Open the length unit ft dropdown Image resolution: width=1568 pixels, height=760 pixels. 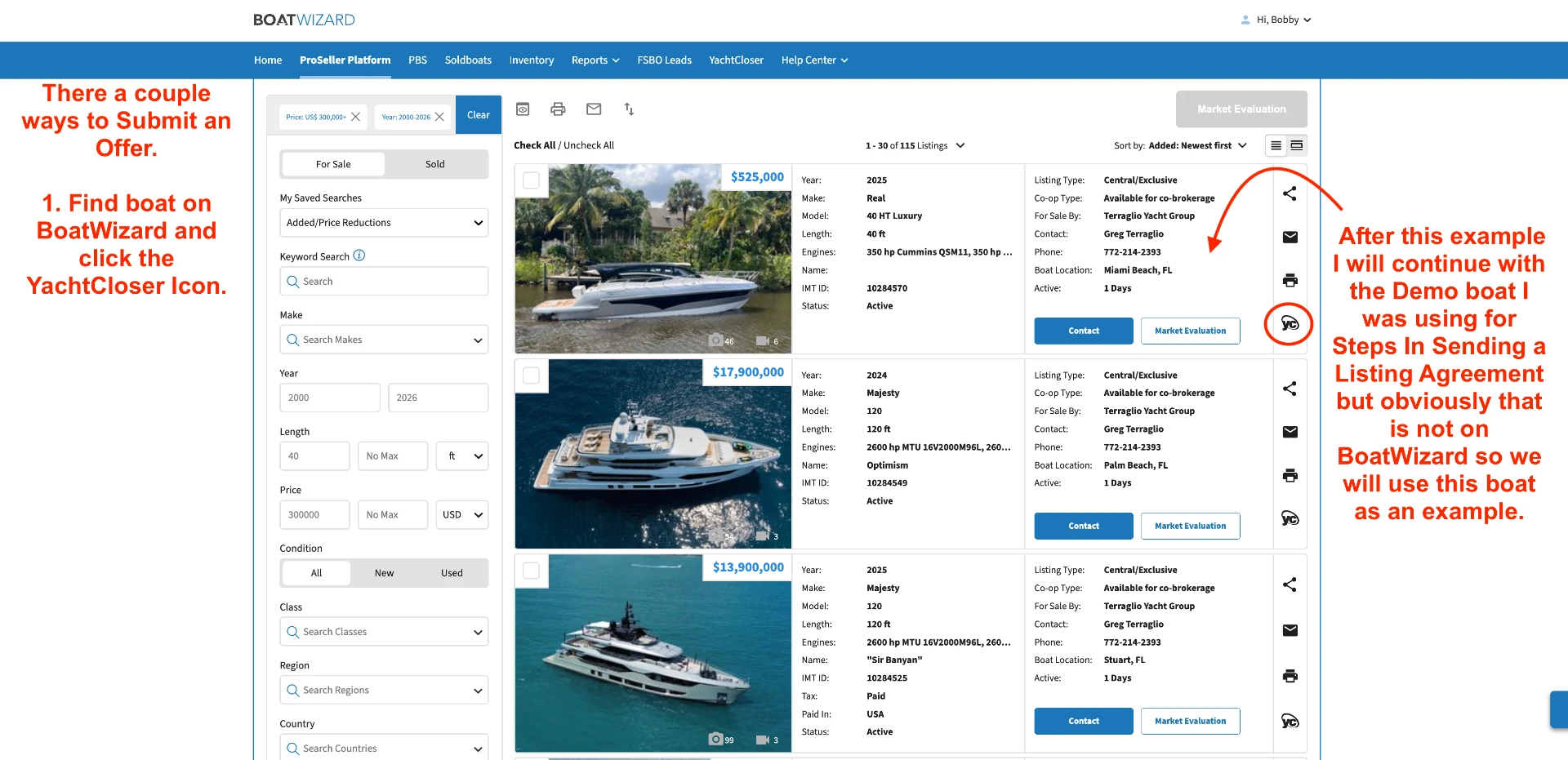[462, 456]
